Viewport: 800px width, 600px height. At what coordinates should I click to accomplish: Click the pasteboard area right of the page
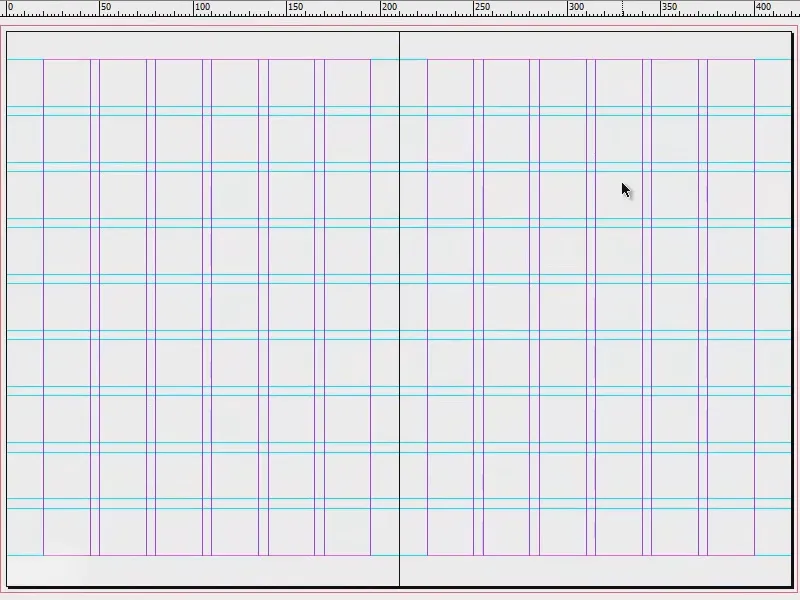pyautogui.click(x=797, y=300)
